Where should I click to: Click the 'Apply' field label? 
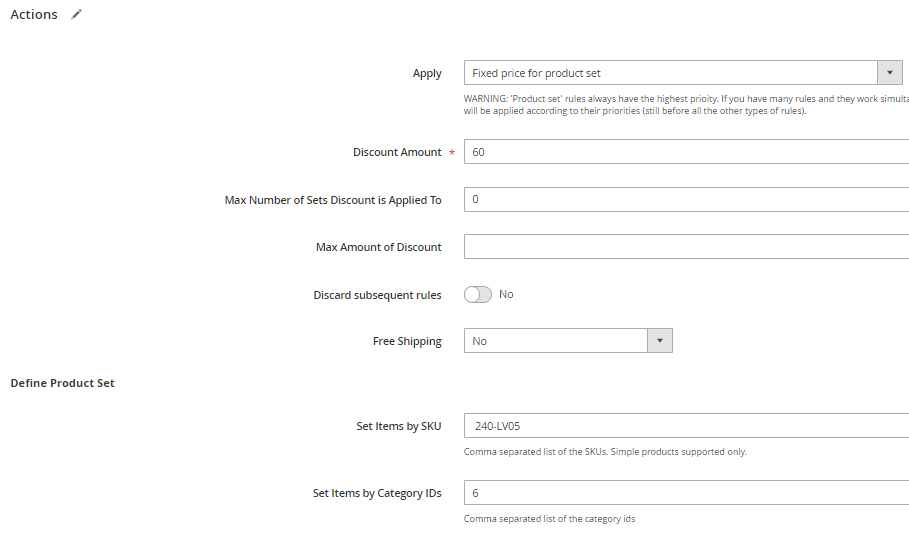(427, 73)
